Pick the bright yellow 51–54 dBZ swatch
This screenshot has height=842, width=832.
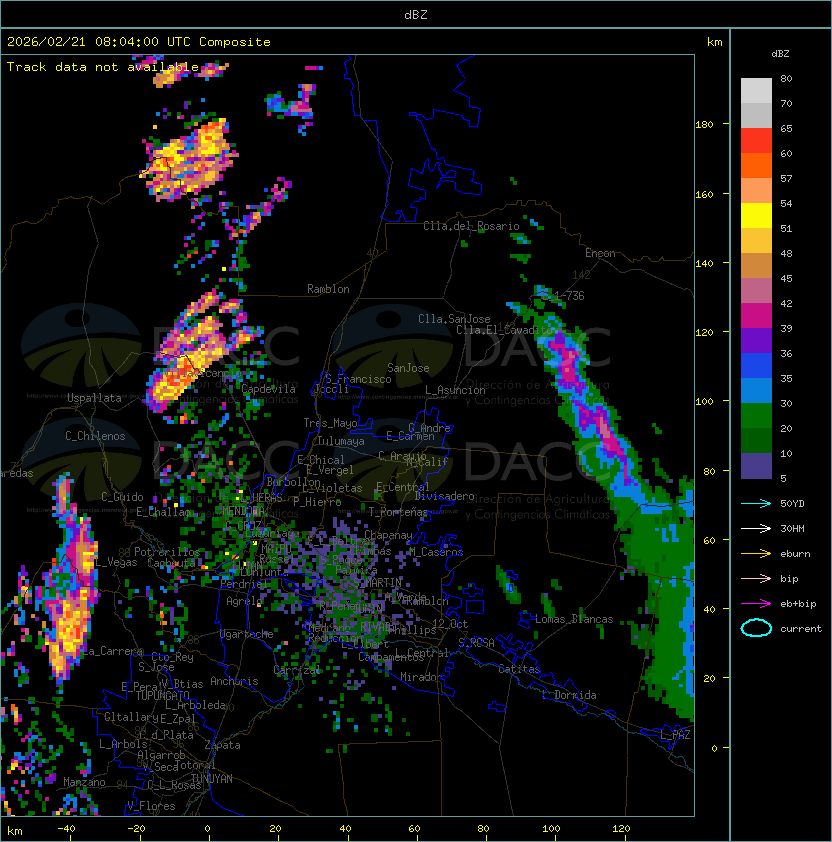tap(756, 215)
